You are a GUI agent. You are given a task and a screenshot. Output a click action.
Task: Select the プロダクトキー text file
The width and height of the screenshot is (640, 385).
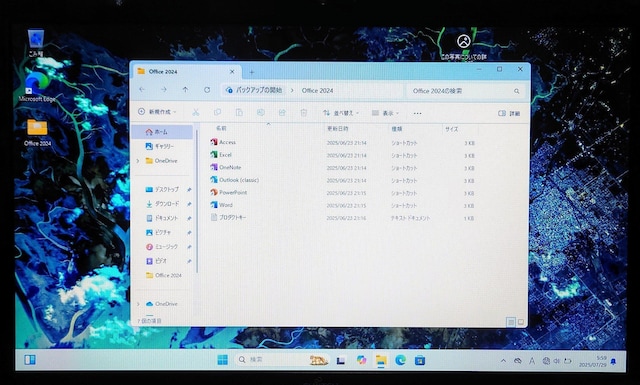click(229, 218)
